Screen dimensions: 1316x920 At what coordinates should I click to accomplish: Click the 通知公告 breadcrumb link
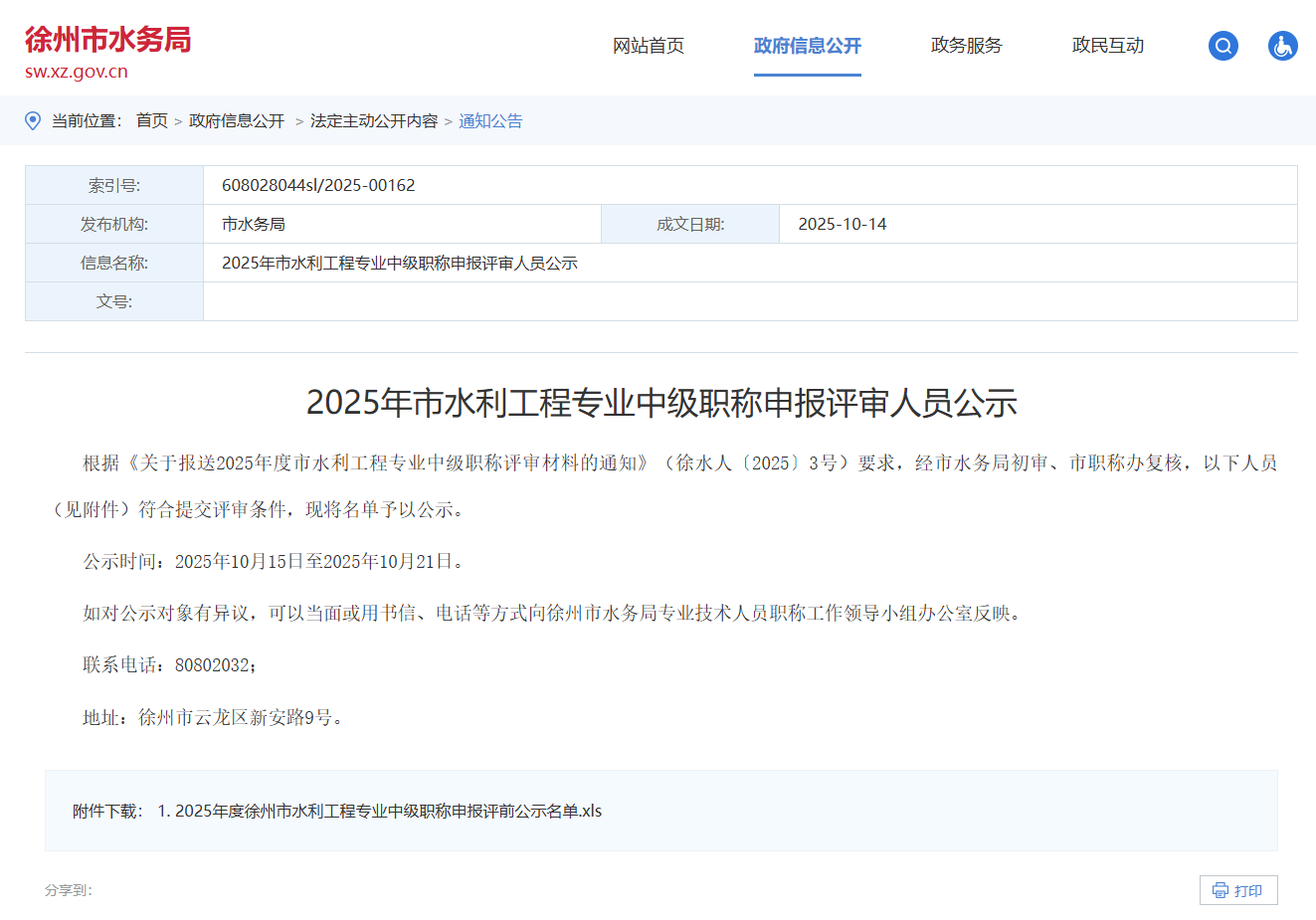tap(490, 120)
